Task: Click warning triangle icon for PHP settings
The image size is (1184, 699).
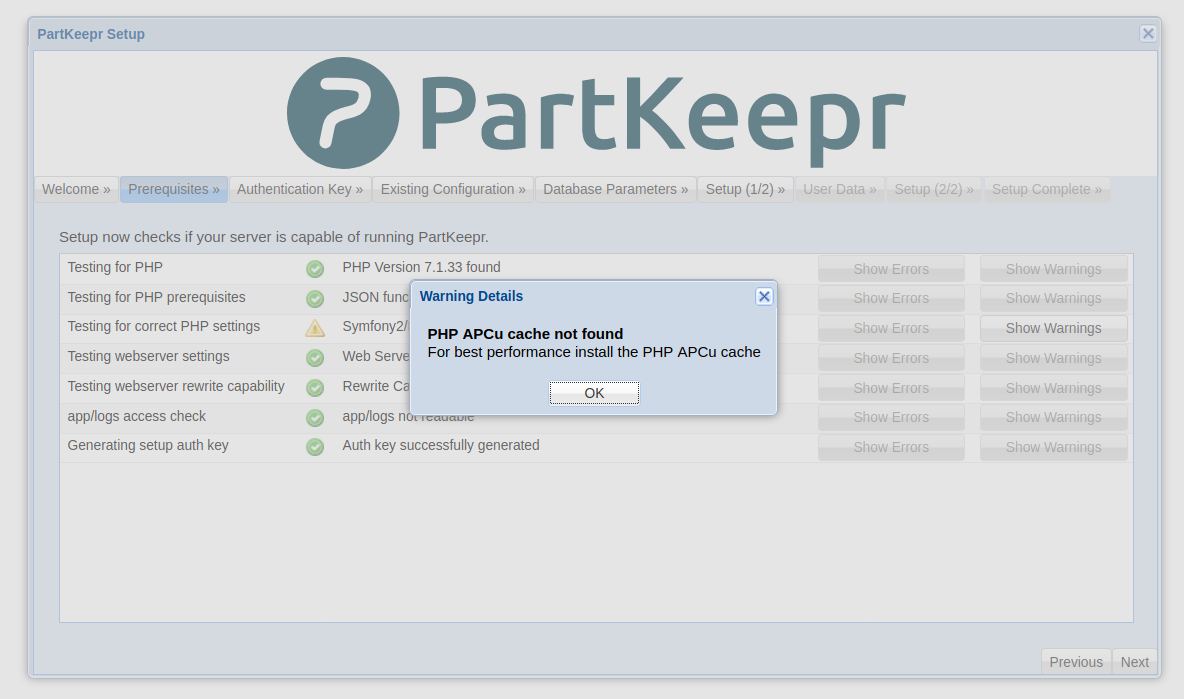Action: pyautogui.click(x=315, y=328)
